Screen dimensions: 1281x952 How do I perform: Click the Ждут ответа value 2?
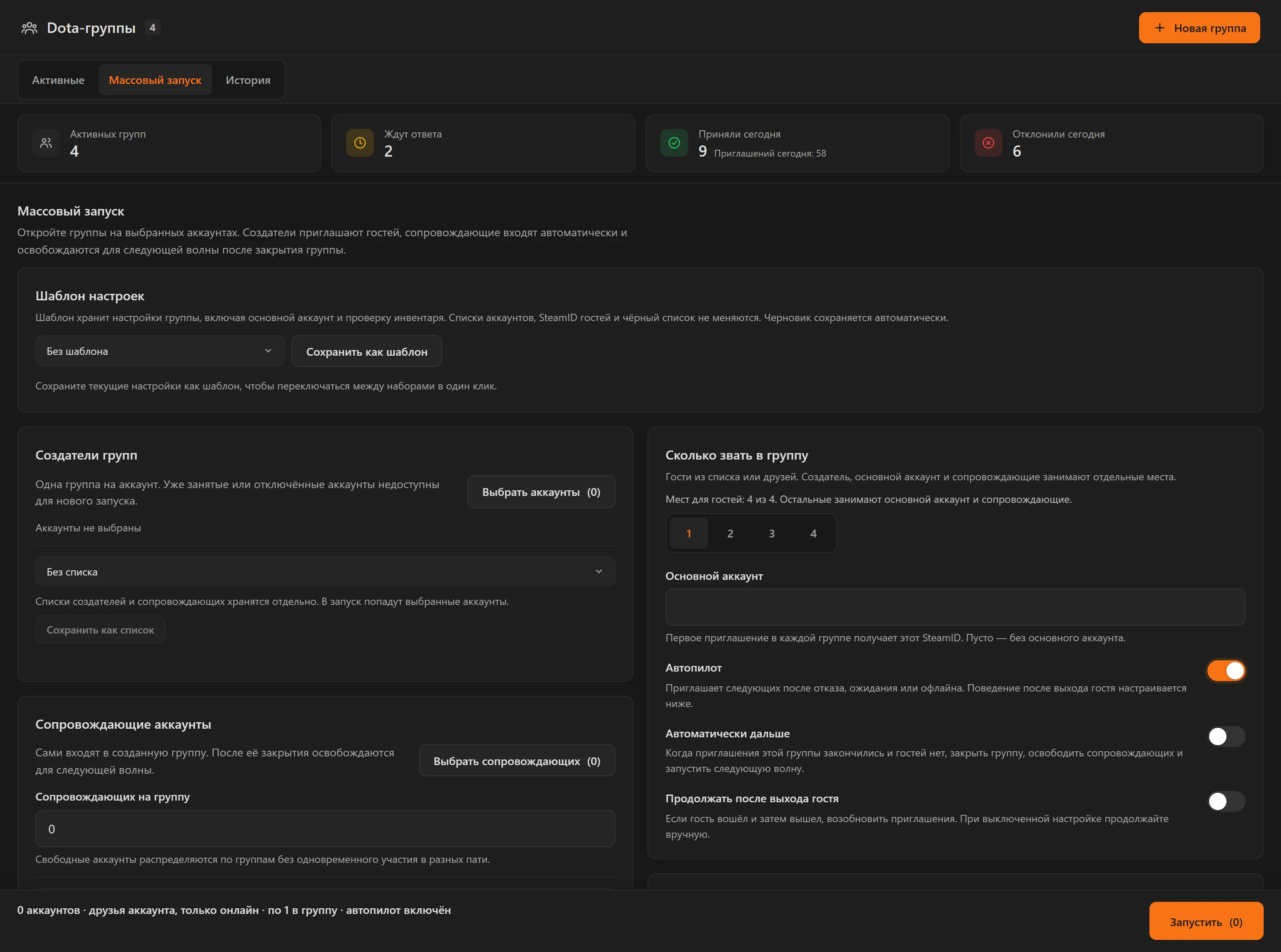point(388,151)
